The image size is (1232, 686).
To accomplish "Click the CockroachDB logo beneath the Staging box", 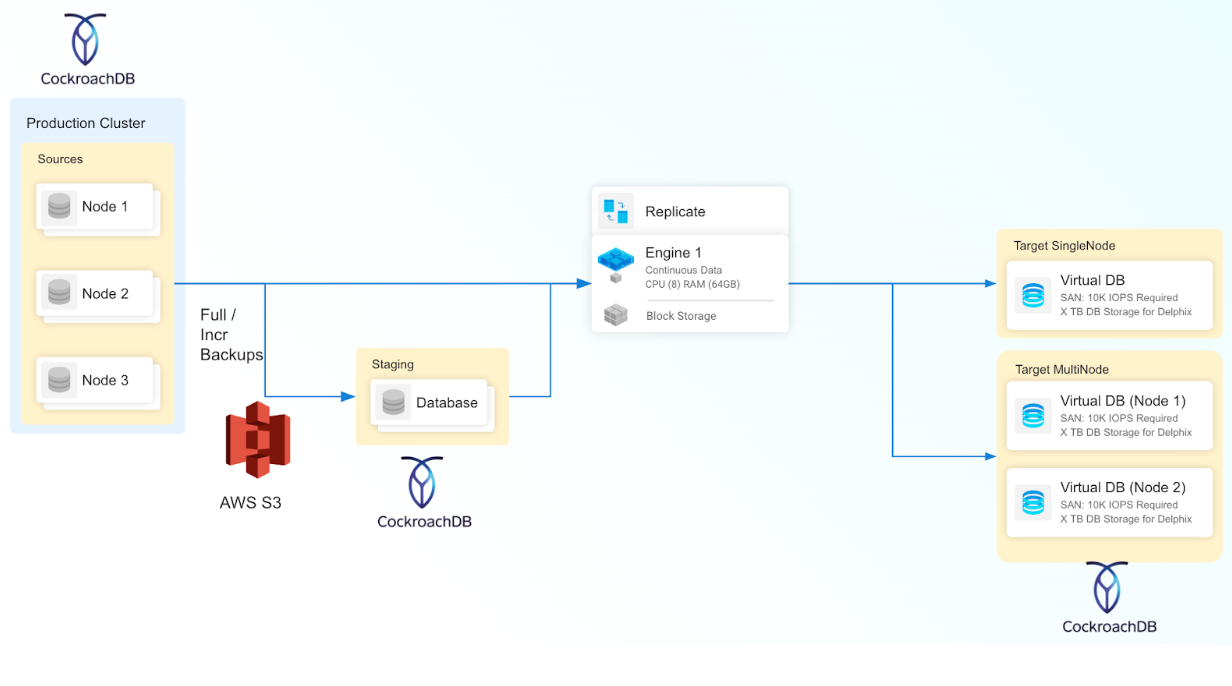I will coord(424,483).
